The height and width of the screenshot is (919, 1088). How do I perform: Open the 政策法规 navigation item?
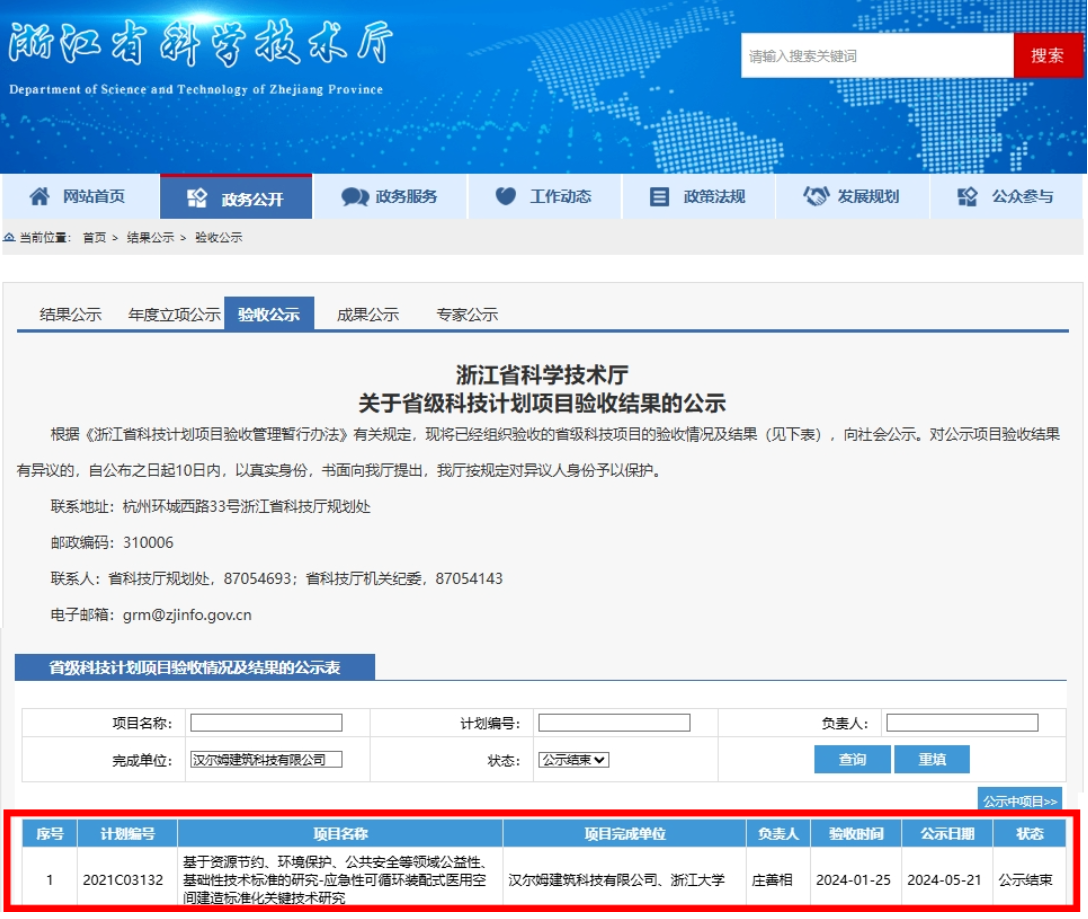[699, 197]
